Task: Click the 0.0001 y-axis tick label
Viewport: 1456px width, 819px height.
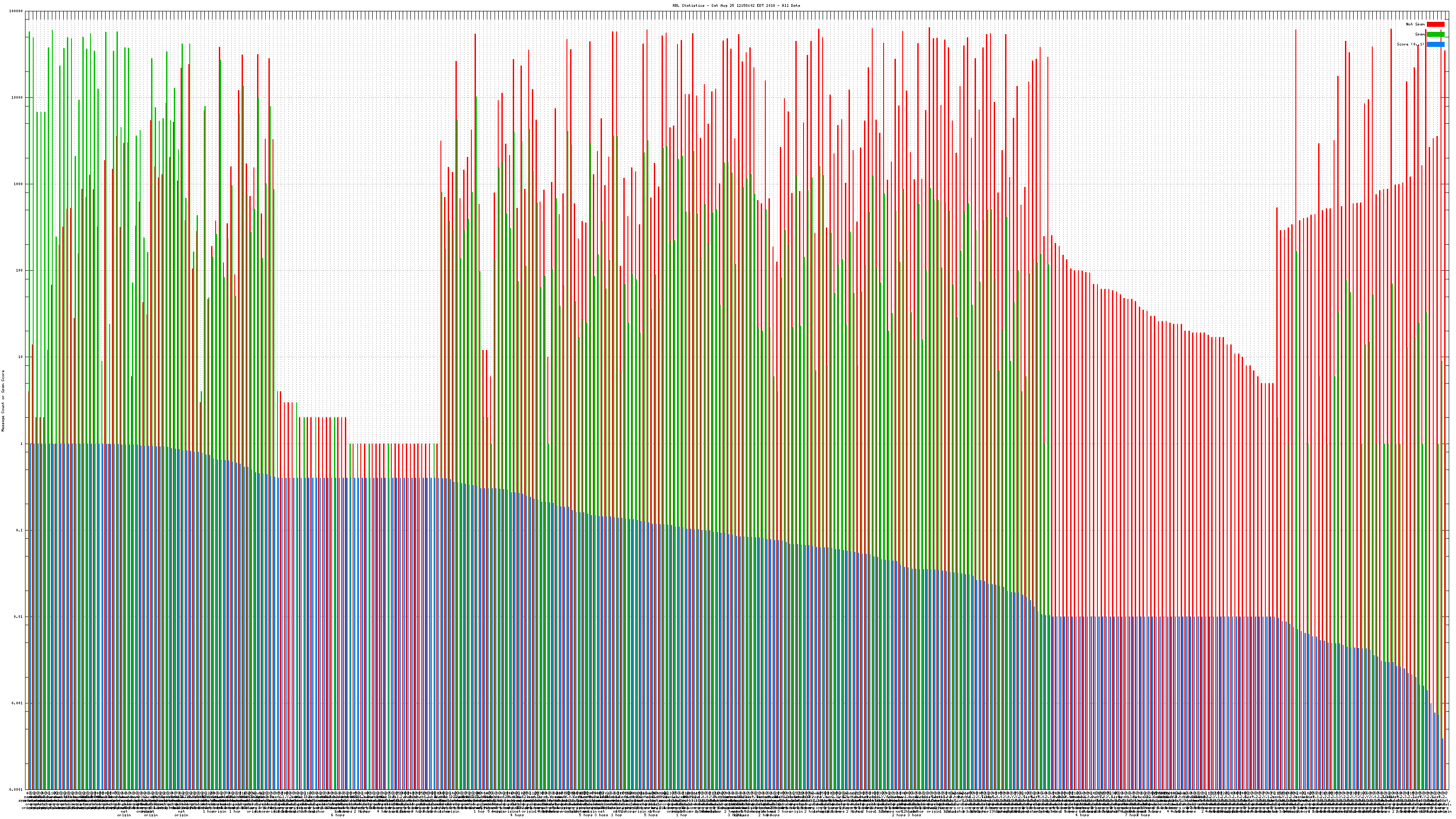Action: point(16,789)
